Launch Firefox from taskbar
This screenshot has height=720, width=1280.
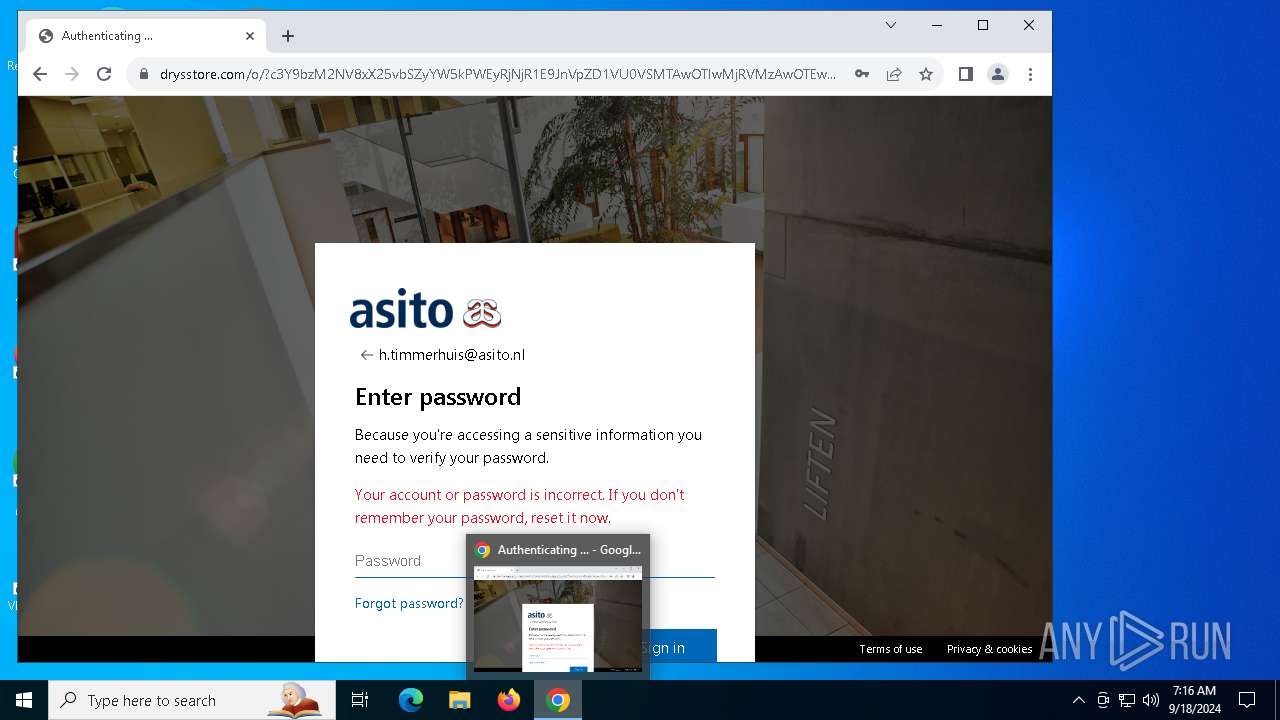(509, 700)
